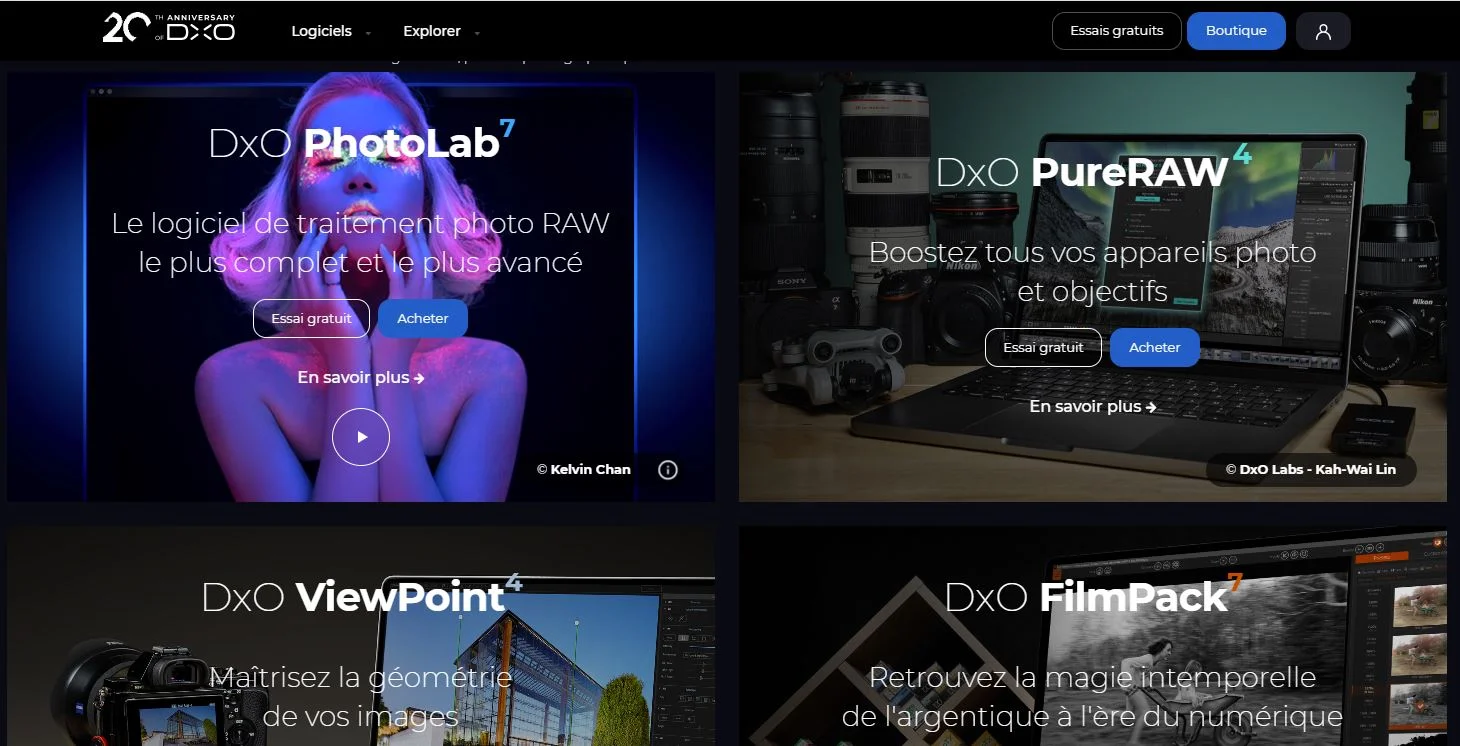Play the PhotoLab video
Screen dimensions: 1460x746
361,437
